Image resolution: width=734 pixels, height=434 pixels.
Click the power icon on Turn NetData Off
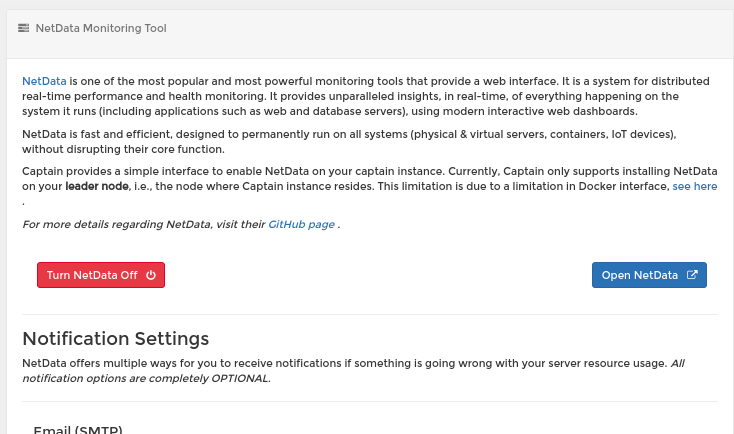point(151,275)
